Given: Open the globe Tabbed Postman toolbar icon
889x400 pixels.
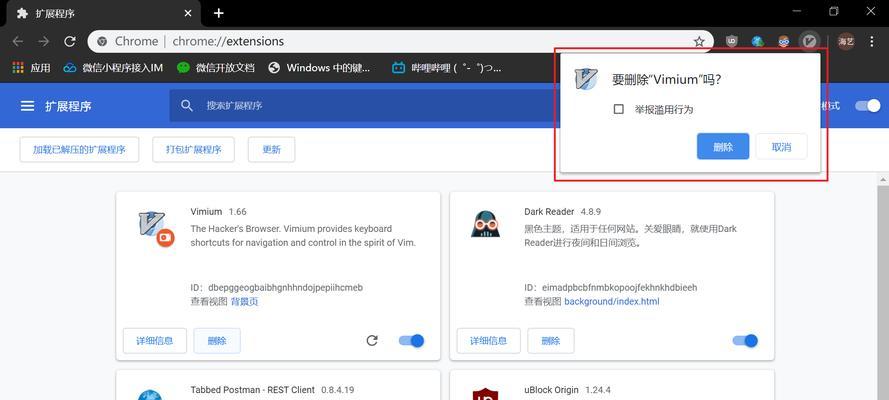Looking at the screenshot, I should (x=757, y=41).
